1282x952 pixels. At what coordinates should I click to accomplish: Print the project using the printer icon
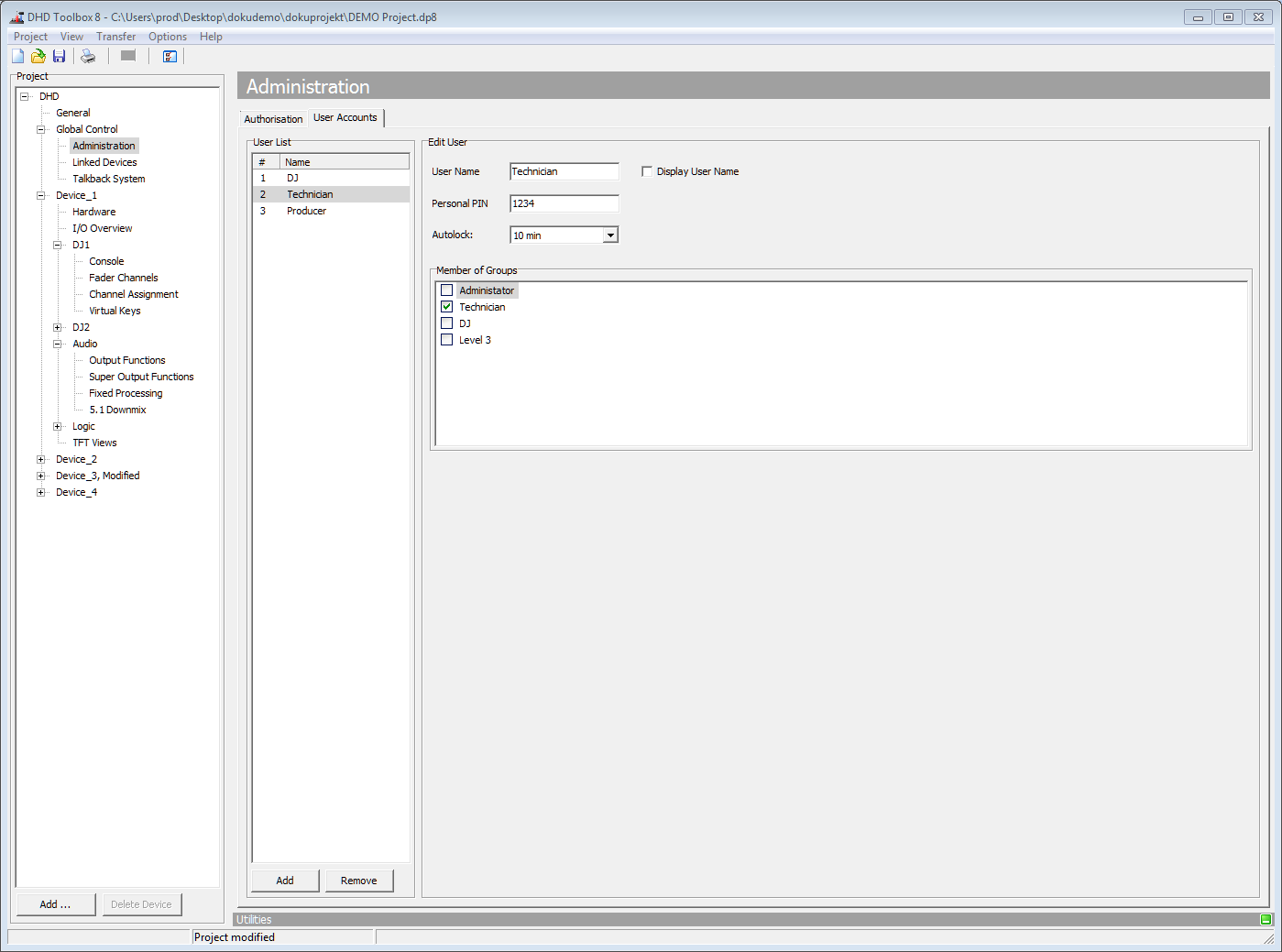point(87,56)
